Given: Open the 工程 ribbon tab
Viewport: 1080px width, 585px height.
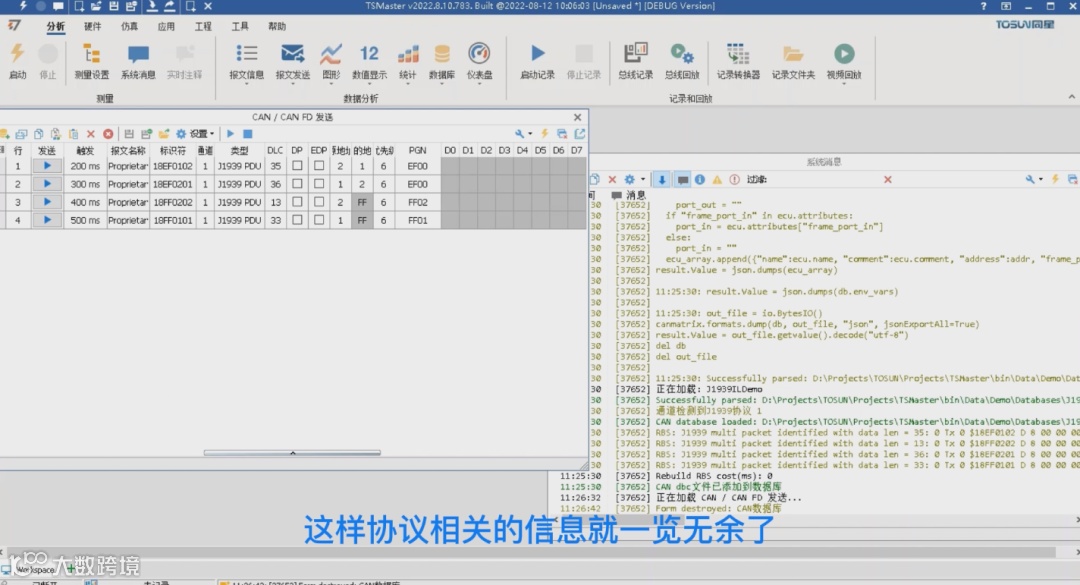Looking at the screenshot, I should click(203, 26).
